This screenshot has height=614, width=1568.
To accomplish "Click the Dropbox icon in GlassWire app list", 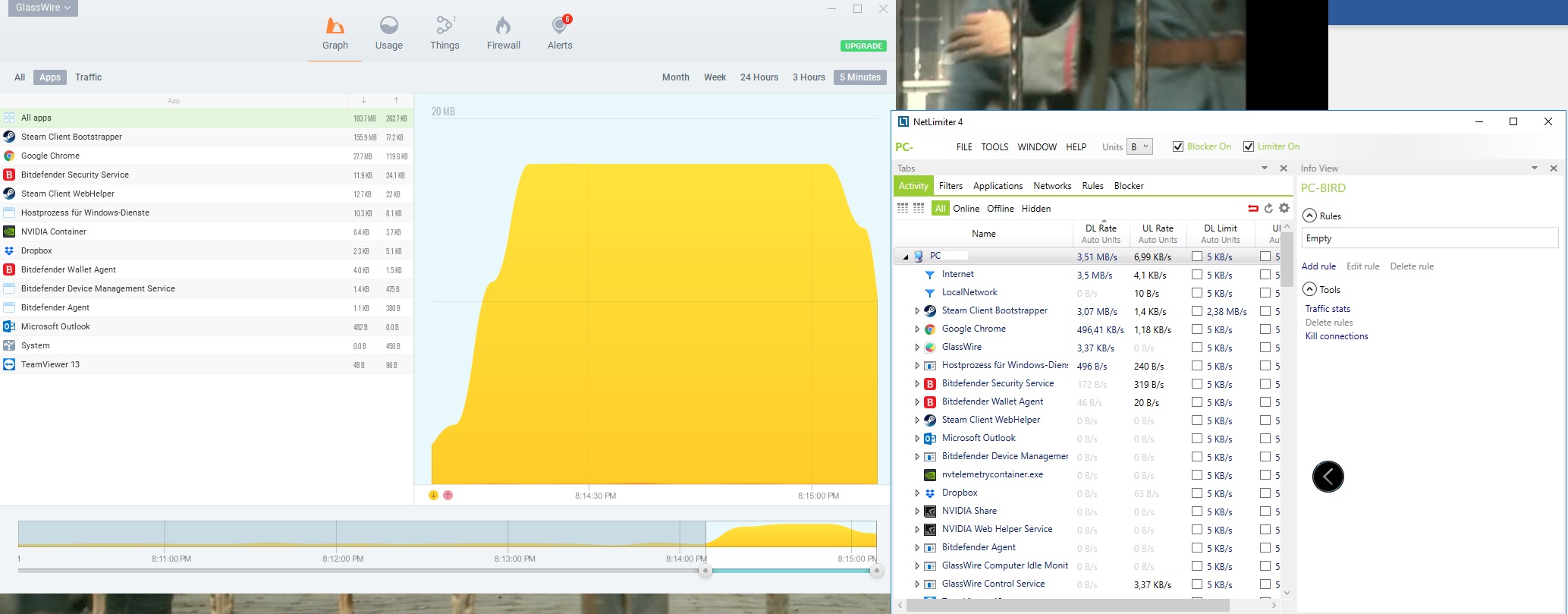I will click(x=9, y=250).
